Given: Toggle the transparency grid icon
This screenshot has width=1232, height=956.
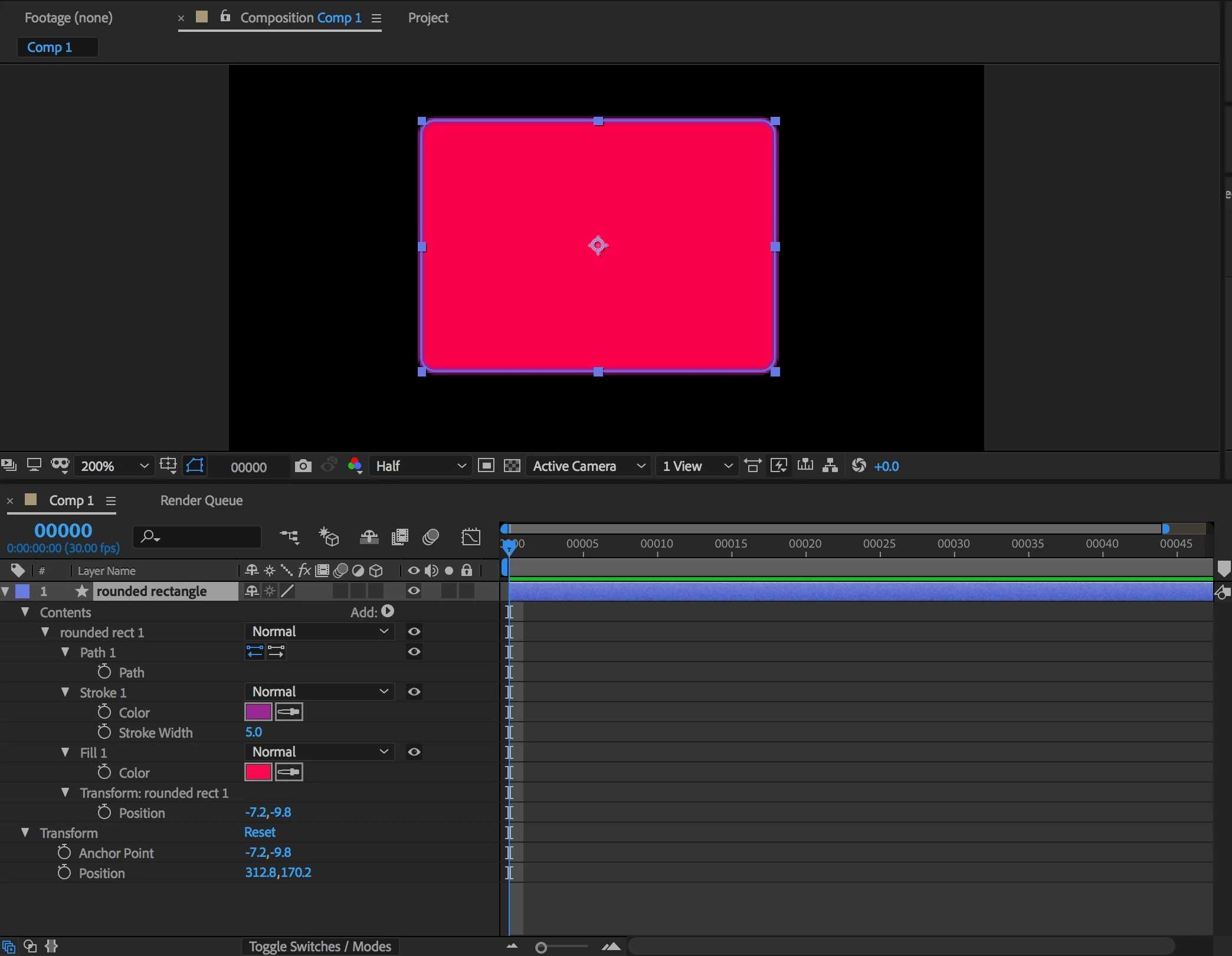Looking at the screenshot, I should click(512, 466).
